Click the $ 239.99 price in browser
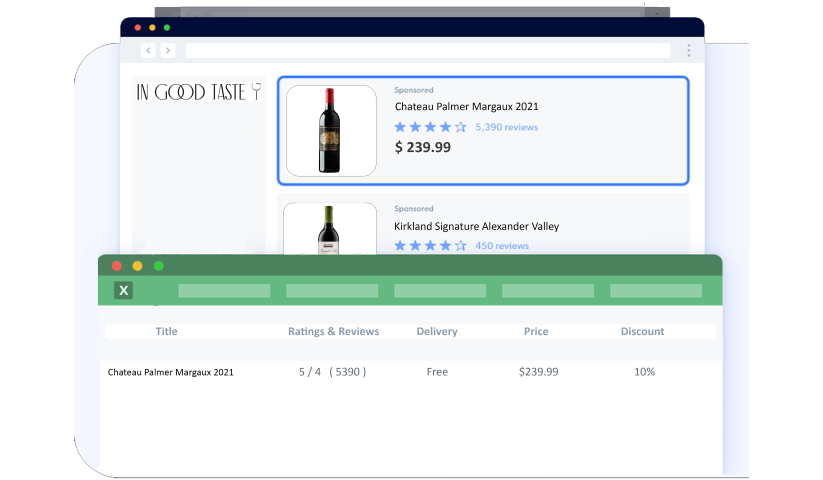Viewport: 823px width, 480px height. click(423, 147)
